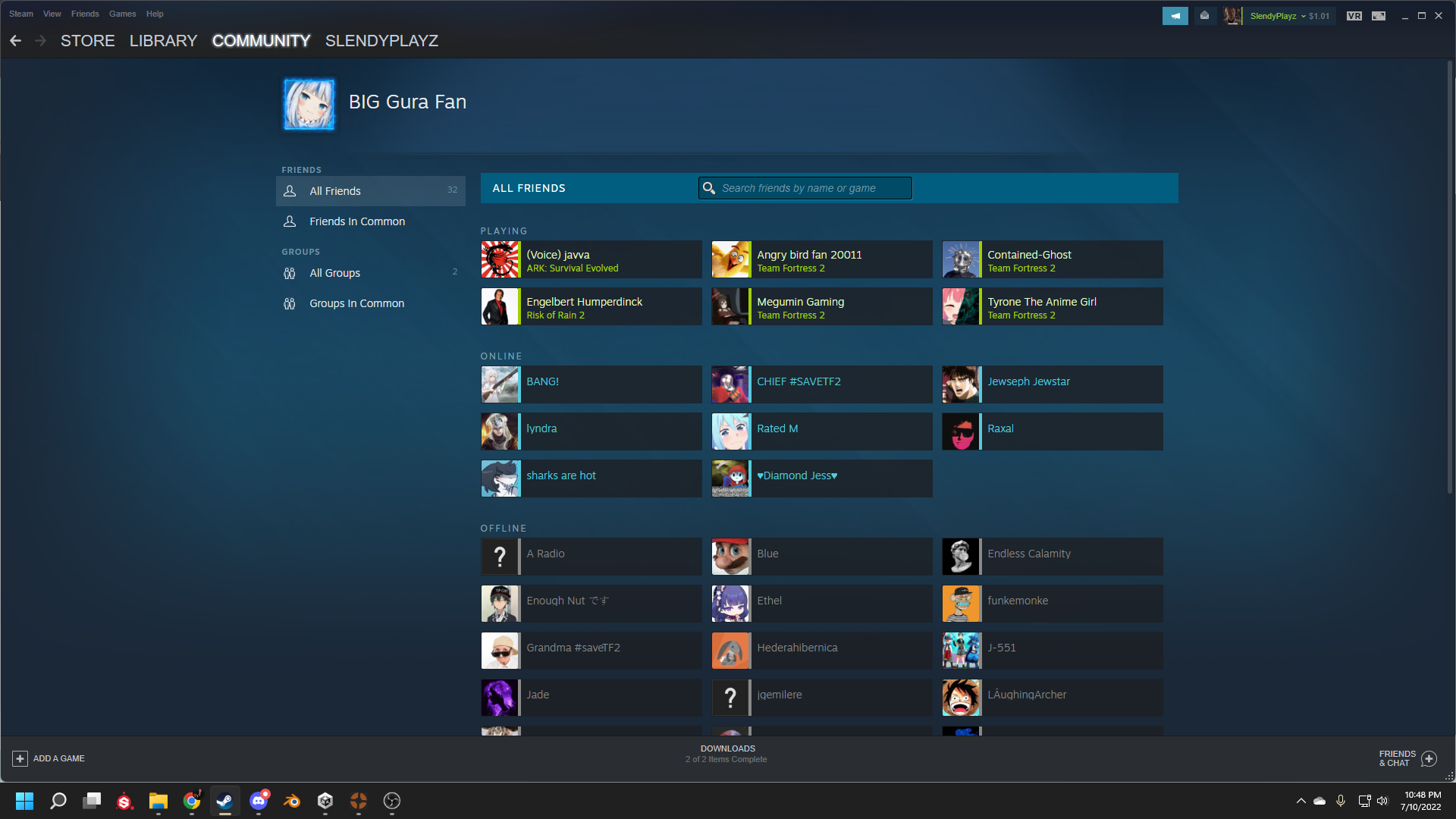Screen dimensions: 1456x819
Task: Go forward with the right arrow
Action: point(41,41)
